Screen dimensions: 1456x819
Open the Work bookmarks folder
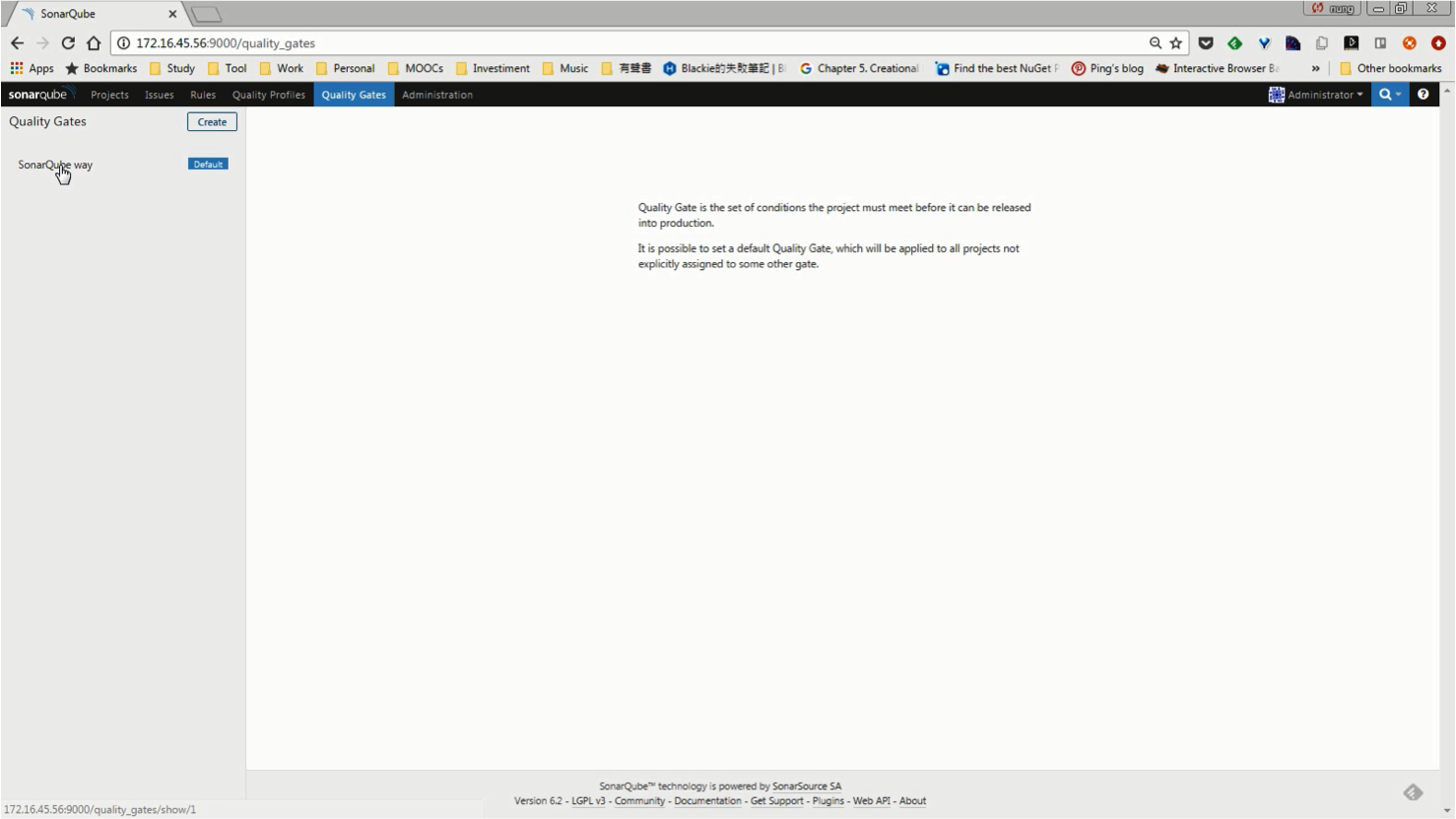(282, 68)
